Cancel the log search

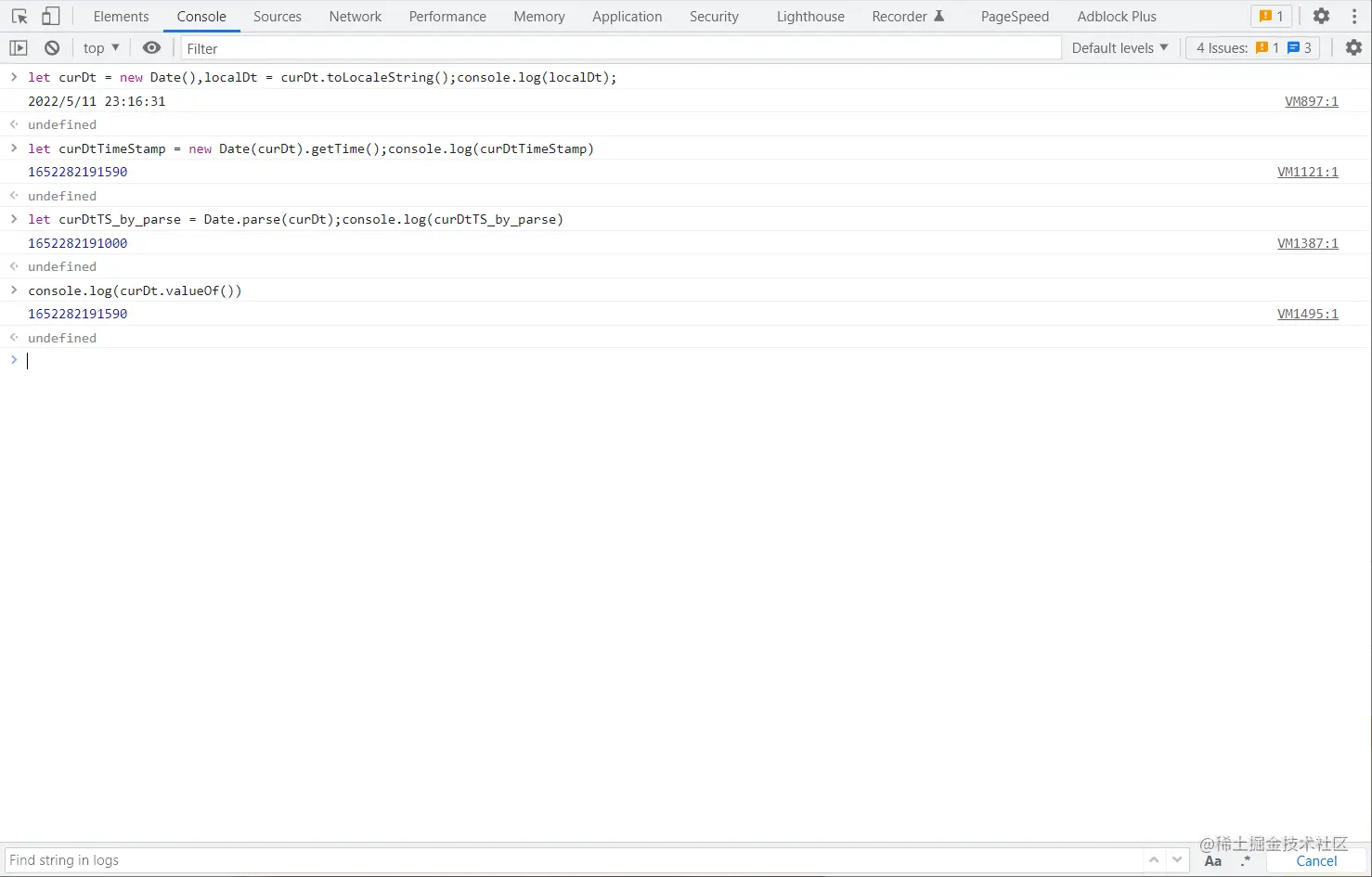coord(1316,861)
